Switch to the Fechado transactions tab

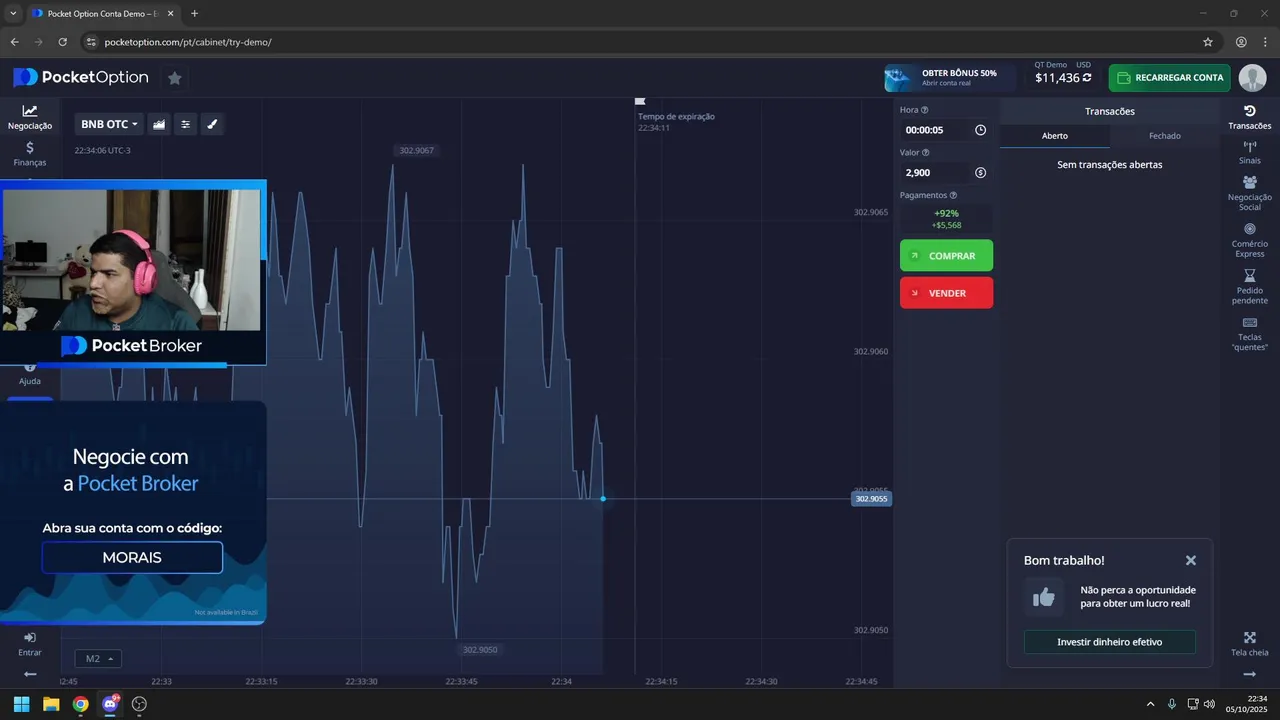pos(1164,136)
